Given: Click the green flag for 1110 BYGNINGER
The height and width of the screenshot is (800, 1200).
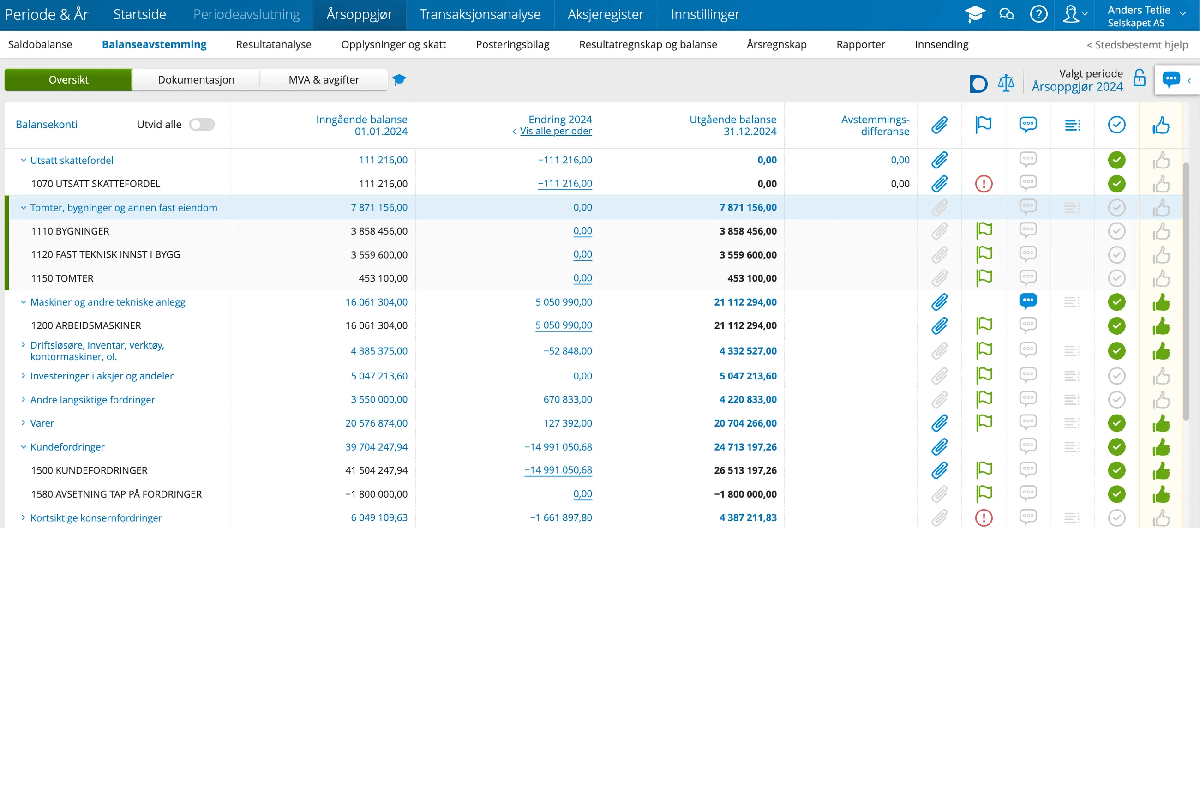Looking at the screenshot, I should (984, 231).
